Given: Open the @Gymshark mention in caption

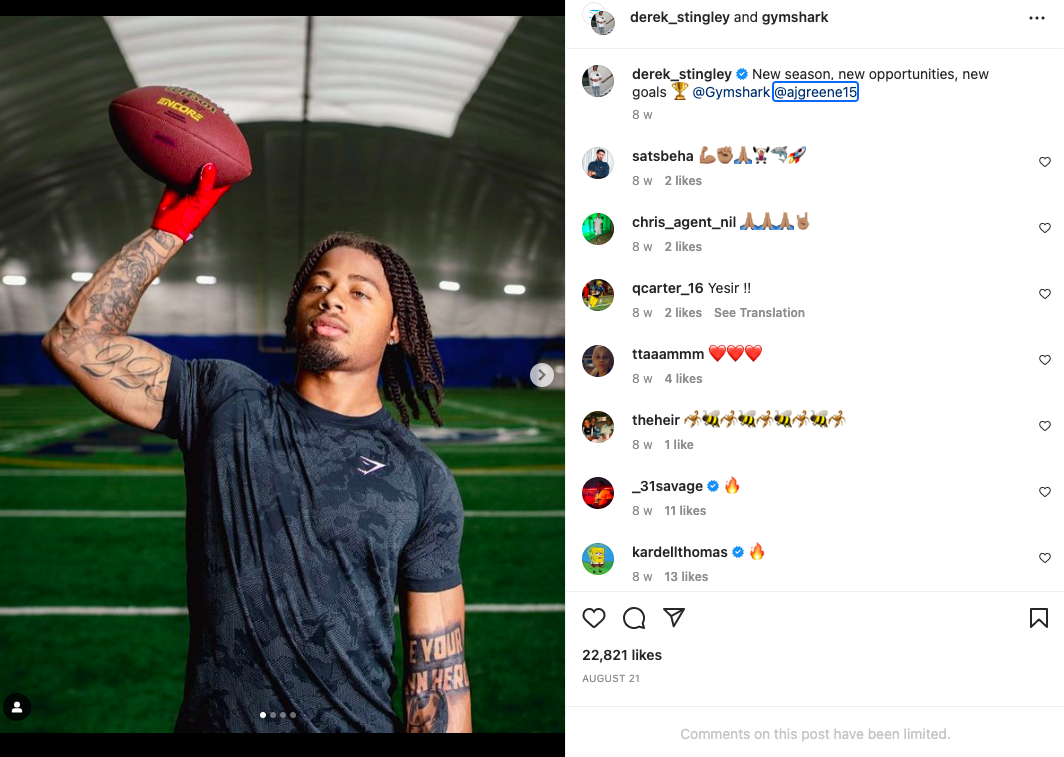Looking at the screenshot, I should [731, 92].
